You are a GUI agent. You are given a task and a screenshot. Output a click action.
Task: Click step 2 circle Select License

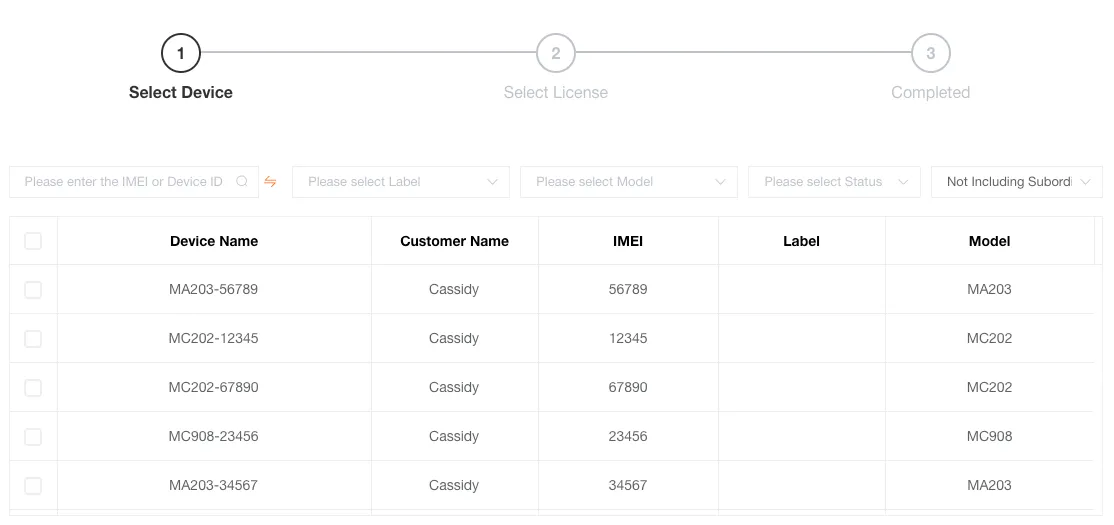(x=556, y=53)
